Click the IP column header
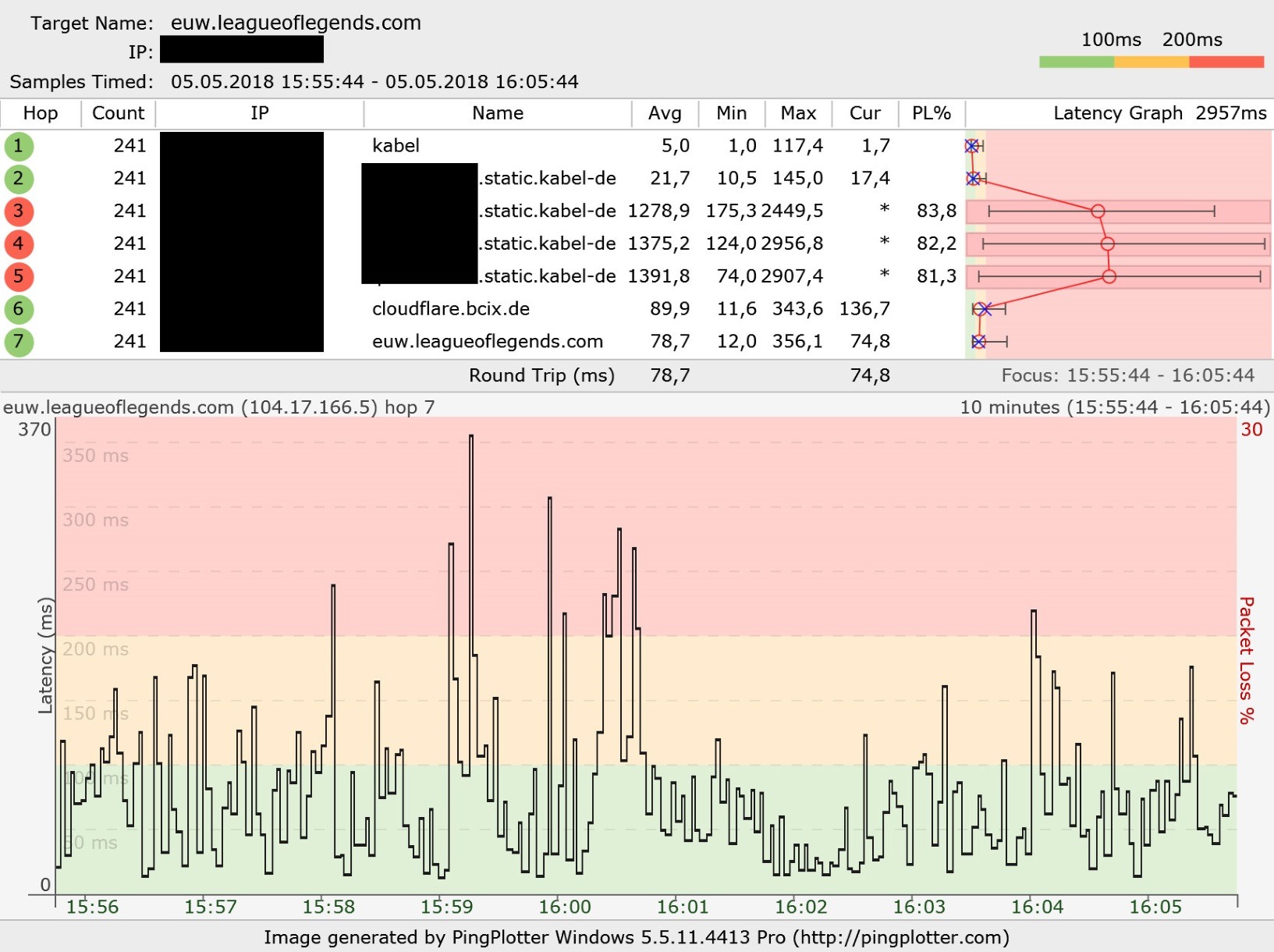 (260, 113)
